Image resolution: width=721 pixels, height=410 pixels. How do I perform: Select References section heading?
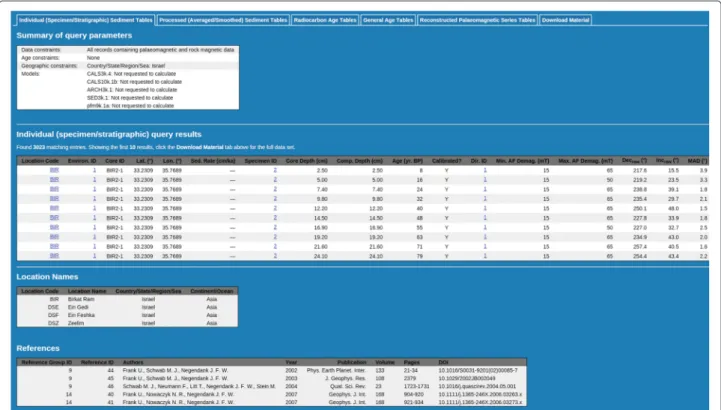coord(38,348)
